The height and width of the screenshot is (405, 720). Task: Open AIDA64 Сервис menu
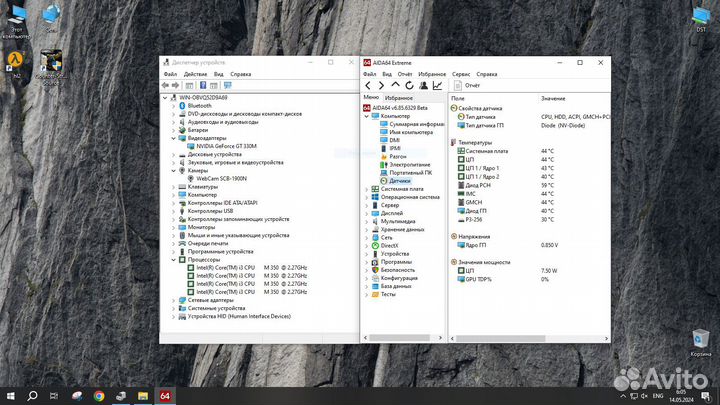pyautogui.click(x=461, y=74)
